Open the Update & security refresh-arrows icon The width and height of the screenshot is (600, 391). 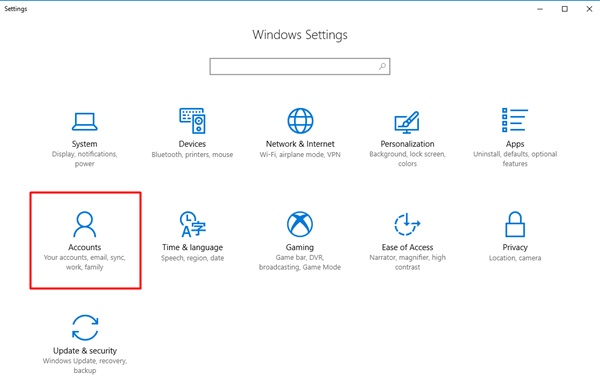[85, 327]
